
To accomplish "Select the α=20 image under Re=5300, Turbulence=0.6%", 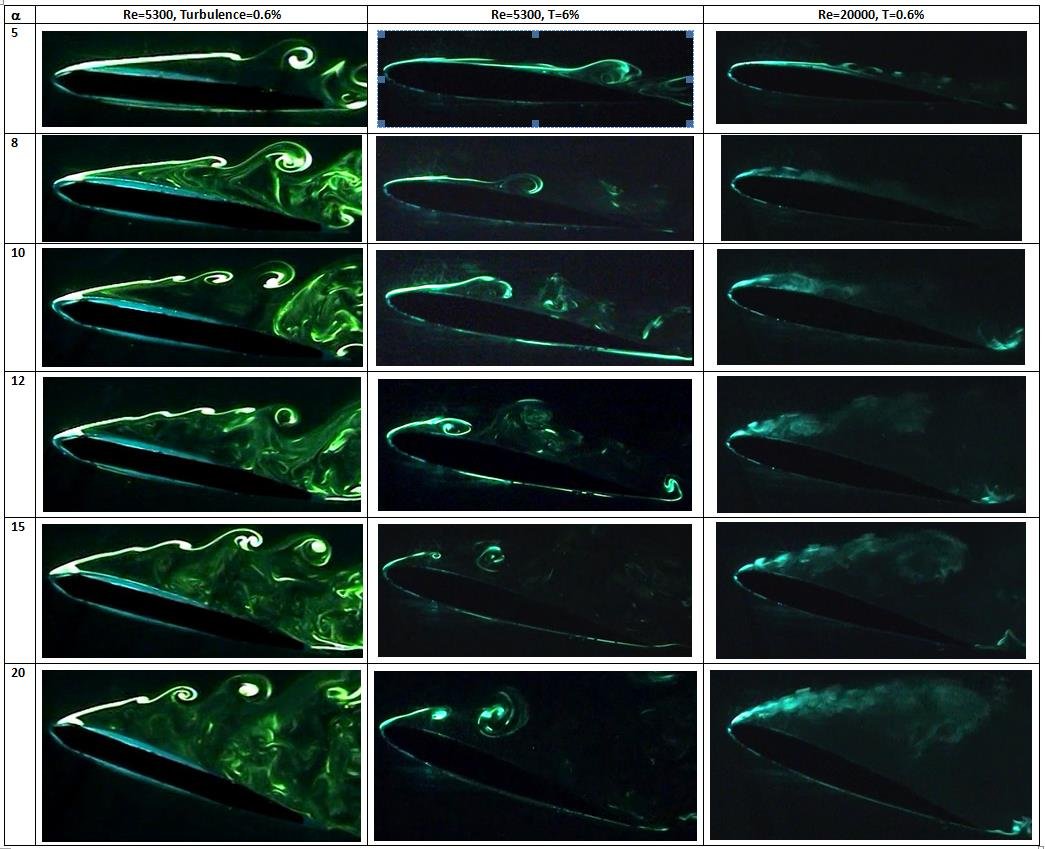I will (202, 755).
